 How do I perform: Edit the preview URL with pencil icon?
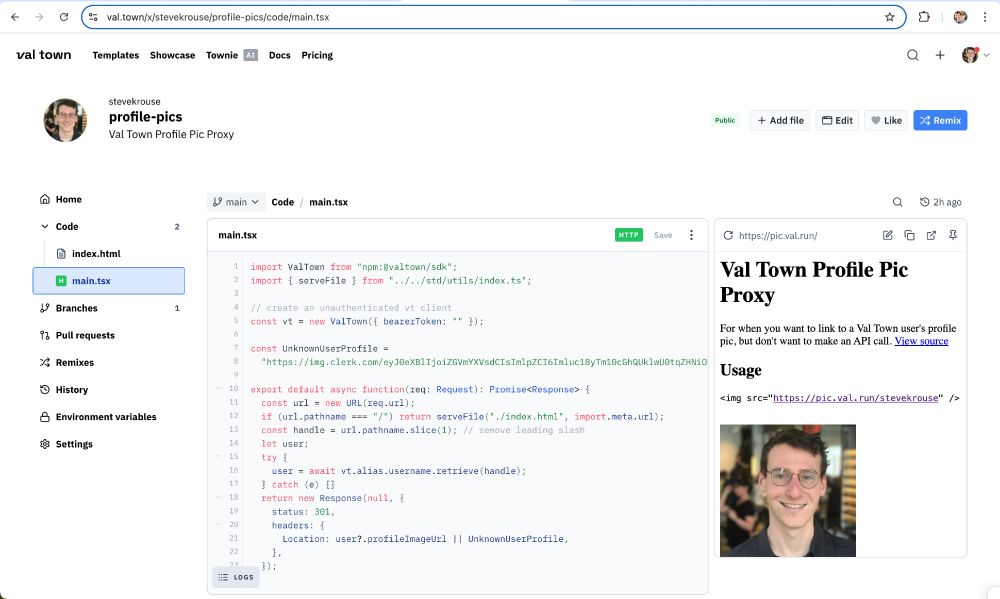(887, 235)
